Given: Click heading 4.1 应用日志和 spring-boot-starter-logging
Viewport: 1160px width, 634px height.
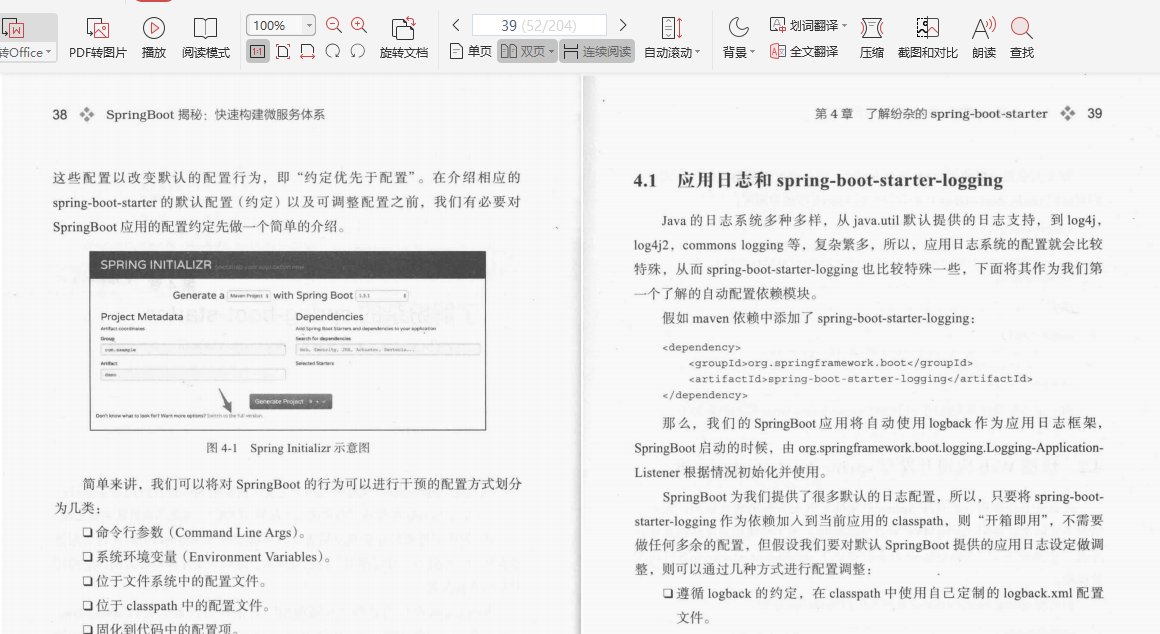Looking at the screenshot, I should click(x=818, y=181).
